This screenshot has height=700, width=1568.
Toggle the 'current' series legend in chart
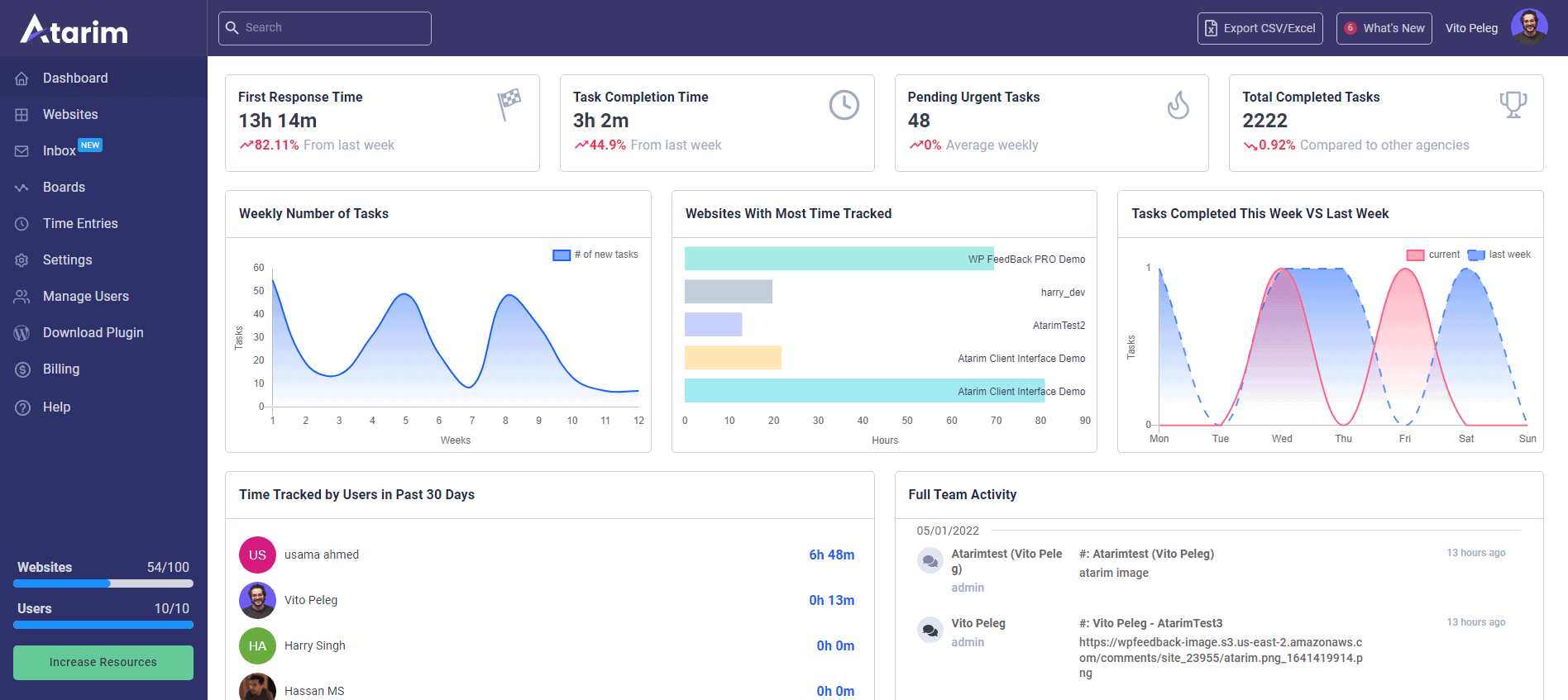1433,255
